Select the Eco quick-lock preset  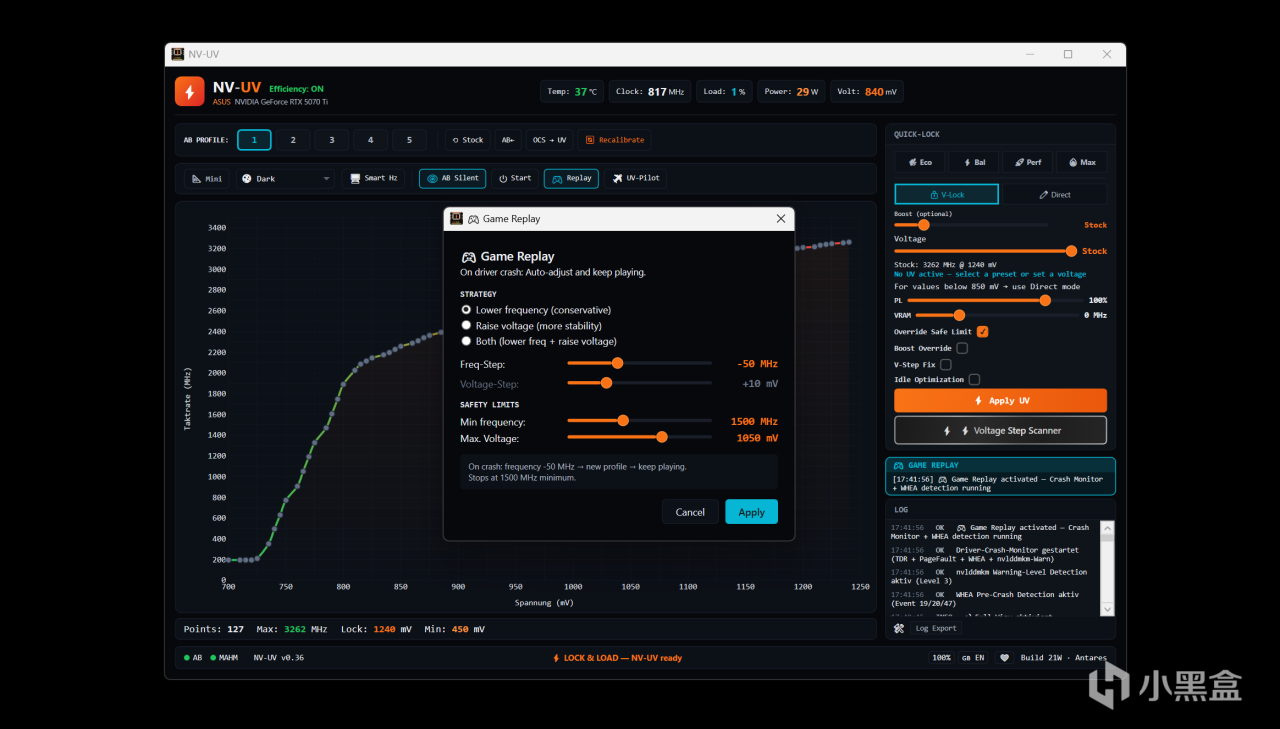[x=919, y=162]
